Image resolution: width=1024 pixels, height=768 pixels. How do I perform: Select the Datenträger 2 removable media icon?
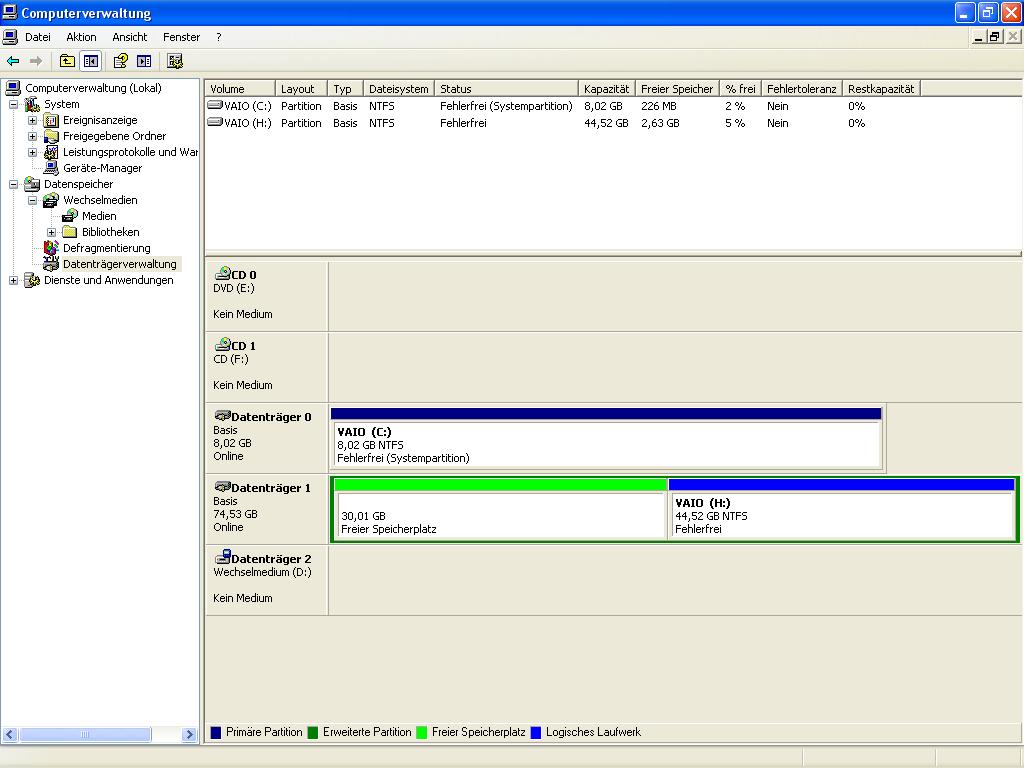click(222, 558)
